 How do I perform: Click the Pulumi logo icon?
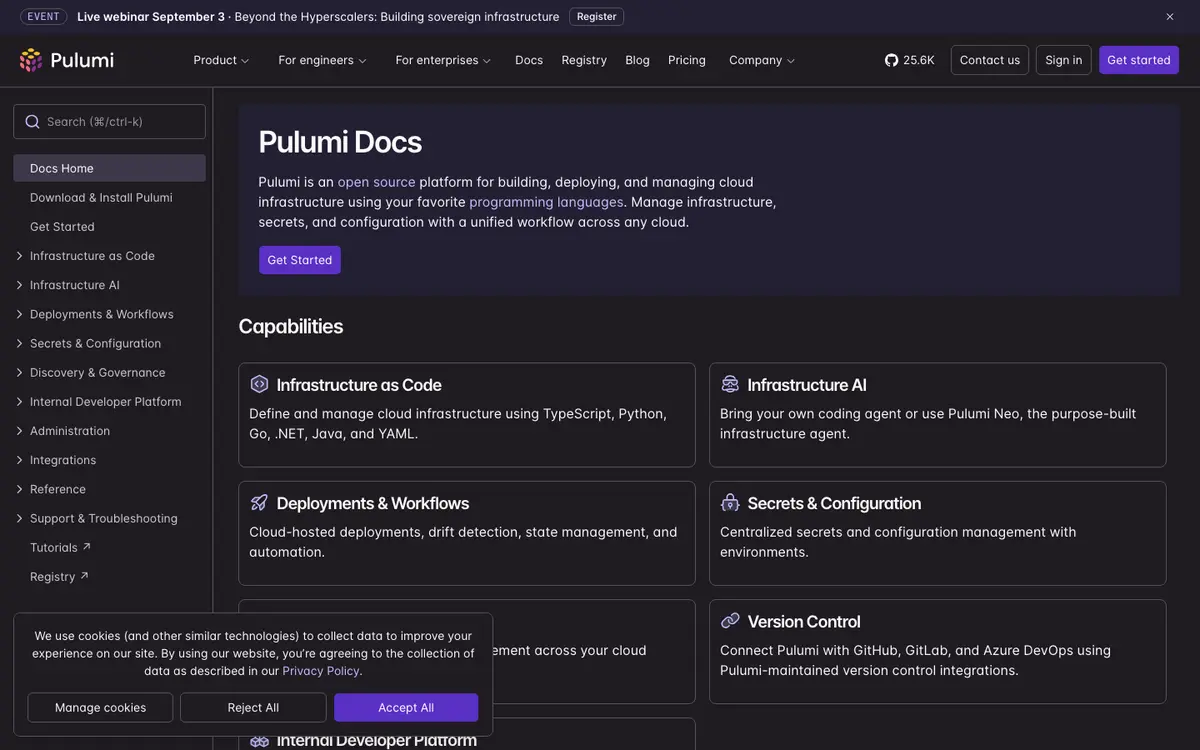click(31, 60)
